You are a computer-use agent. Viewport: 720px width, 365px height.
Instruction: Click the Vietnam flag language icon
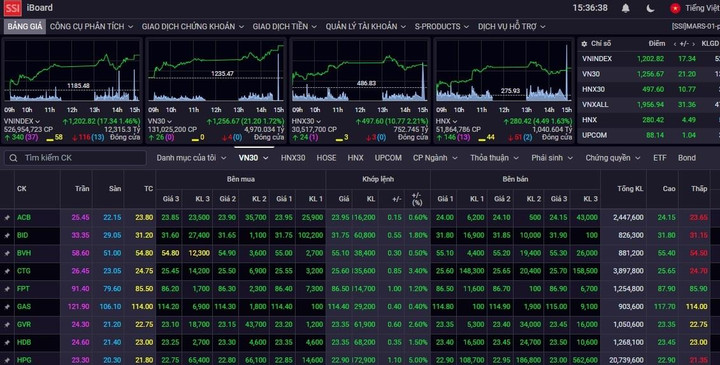675,8
